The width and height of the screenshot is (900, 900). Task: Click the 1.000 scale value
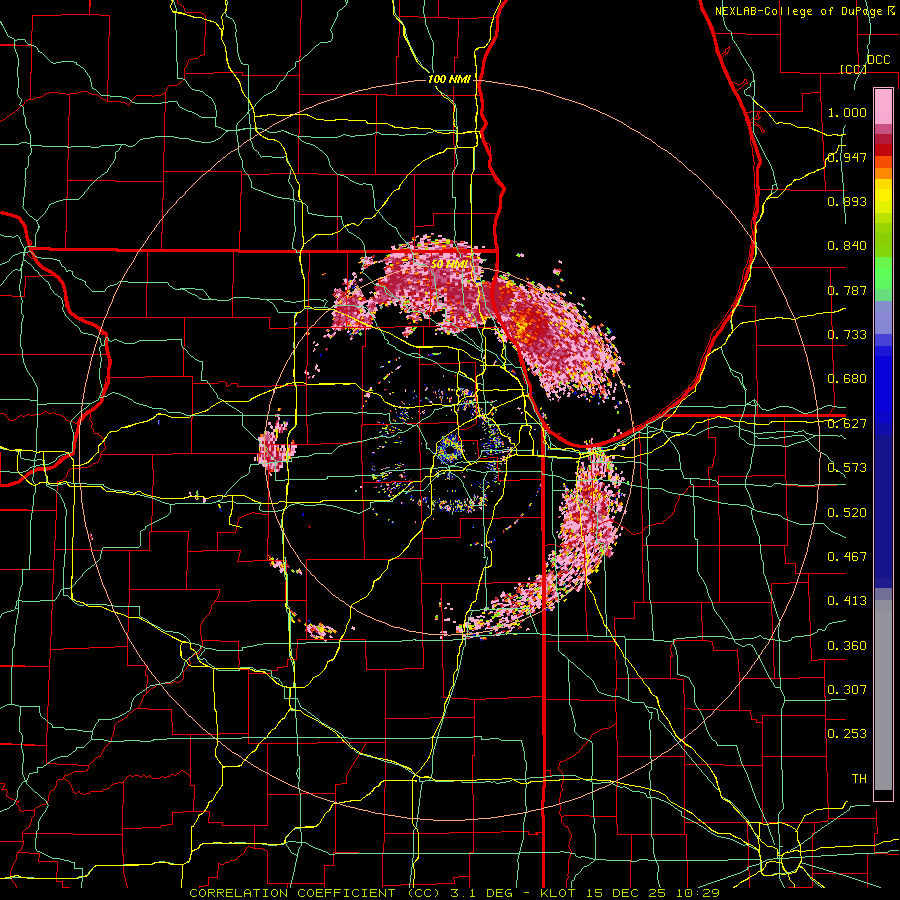tap(847, 112)
